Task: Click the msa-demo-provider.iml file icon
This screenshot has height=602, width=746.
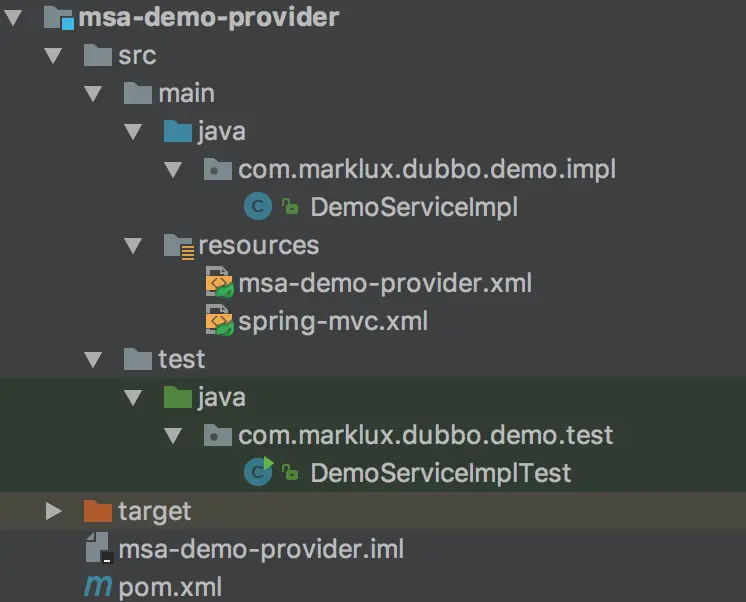Action: point(99,548)
